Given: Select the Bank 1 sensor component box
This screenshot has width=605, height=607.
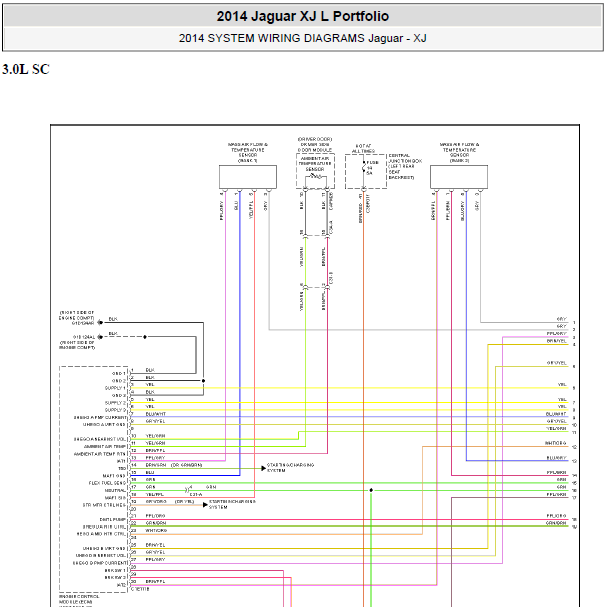Looking at the screenshot, I should coord(248,177).
